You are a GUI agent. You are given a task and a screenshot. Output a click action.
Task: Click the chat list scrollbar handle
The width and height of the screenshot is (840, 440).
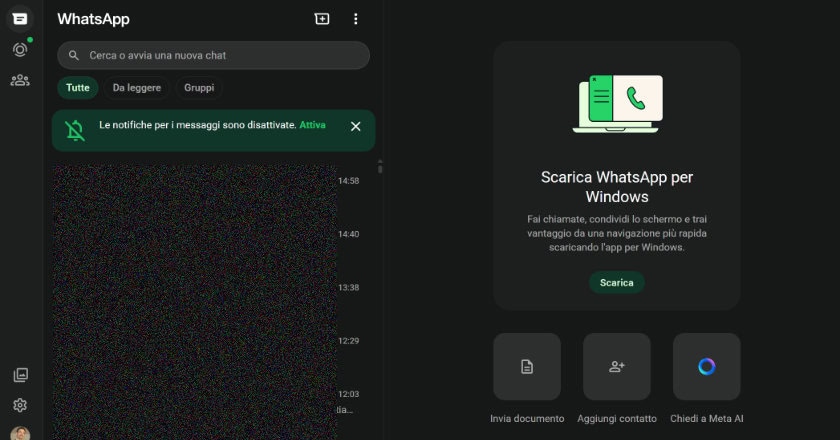[380, 167]
